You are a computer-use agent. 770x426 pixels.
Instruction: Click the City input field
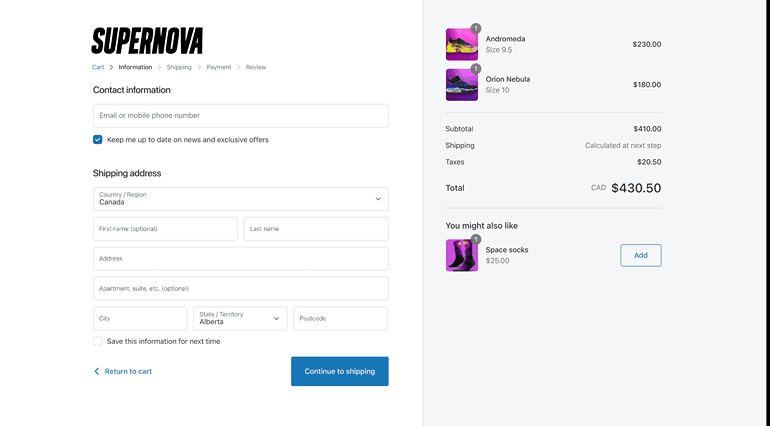click(x=140, y=318)
